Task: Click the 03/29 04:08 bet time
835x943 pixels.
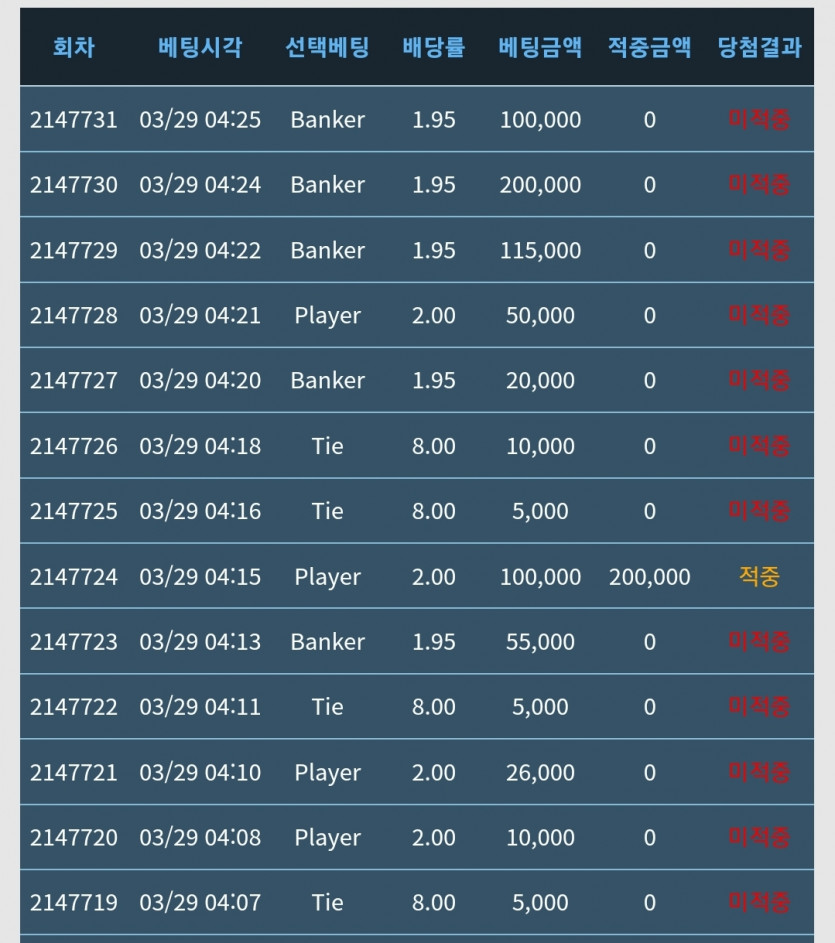Action: [x=200, y=838]
